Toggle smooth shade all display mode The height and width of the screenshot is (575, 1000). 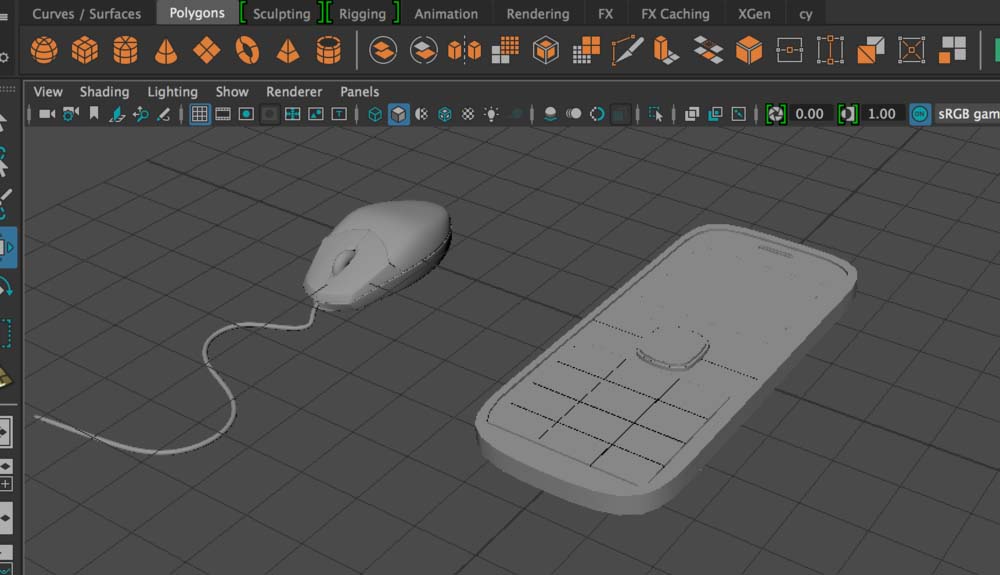pos(398,114)
